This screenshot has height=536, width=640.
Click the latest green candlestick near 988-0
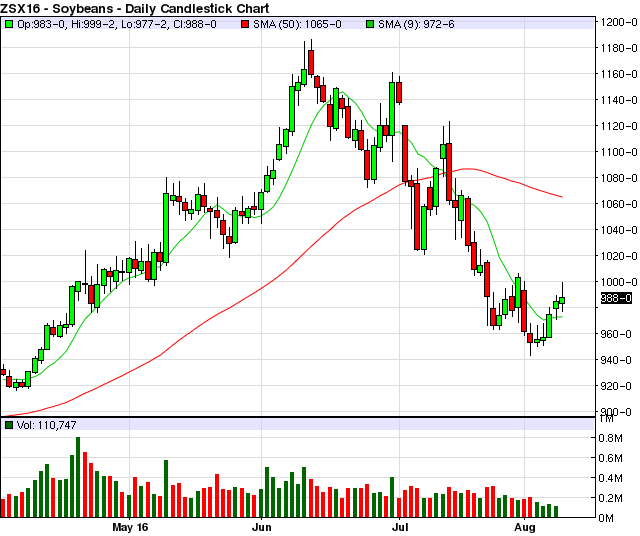[x=562, y=300]
